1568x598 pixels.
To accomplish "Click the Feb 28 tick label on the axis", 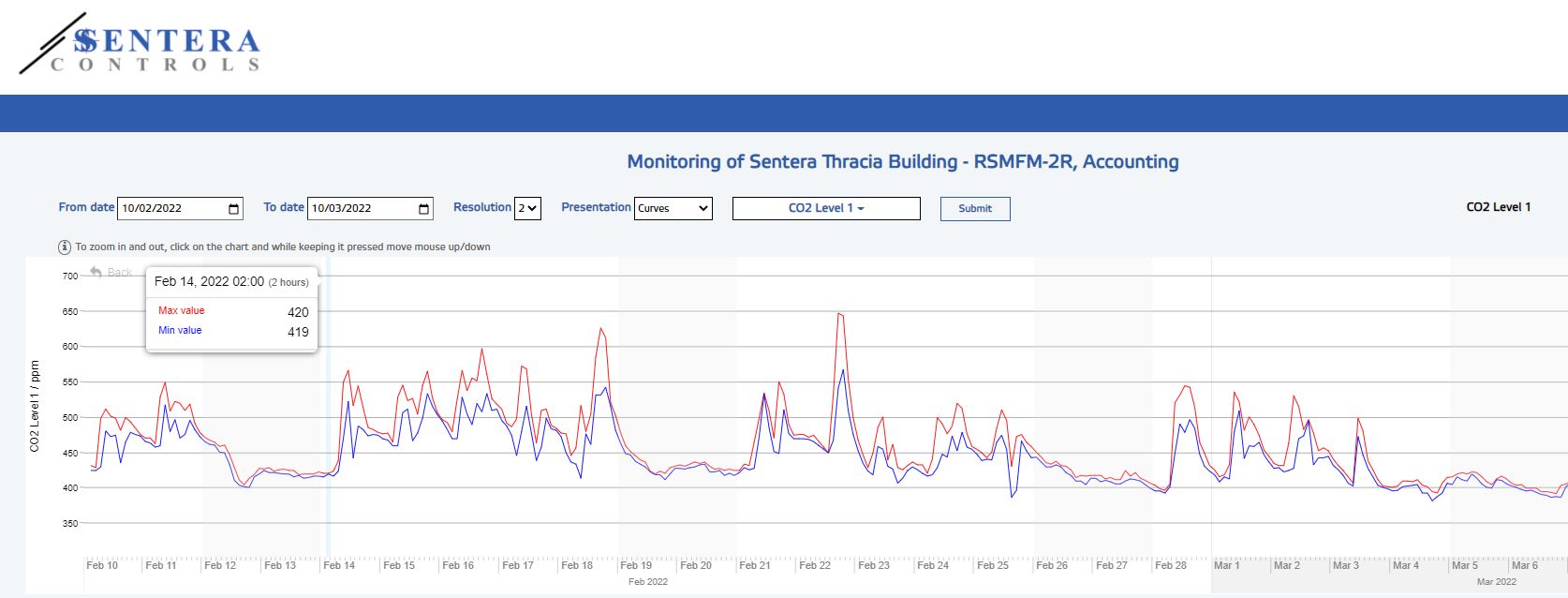I will click(x=1171, y=565).
